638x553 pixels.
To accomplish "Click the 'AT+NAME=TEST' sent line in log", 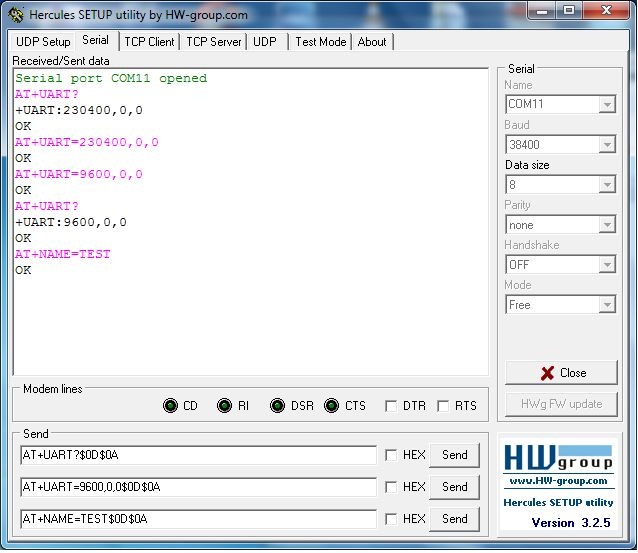I will (63, 254).
